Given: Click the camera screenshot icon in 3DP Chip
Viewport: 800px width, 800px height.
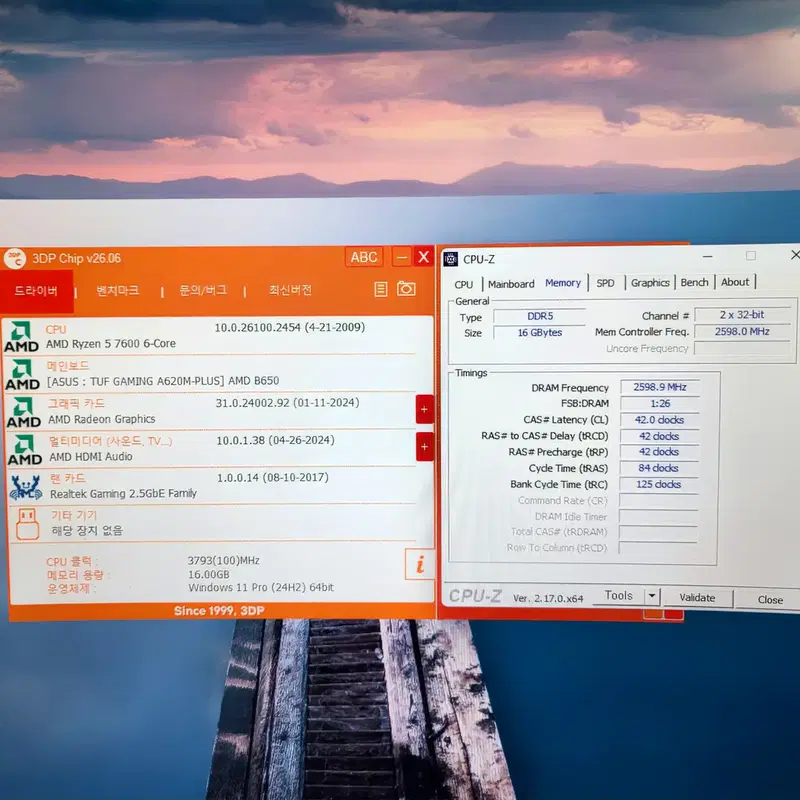Looking at the screenshot, I should 406,288.
